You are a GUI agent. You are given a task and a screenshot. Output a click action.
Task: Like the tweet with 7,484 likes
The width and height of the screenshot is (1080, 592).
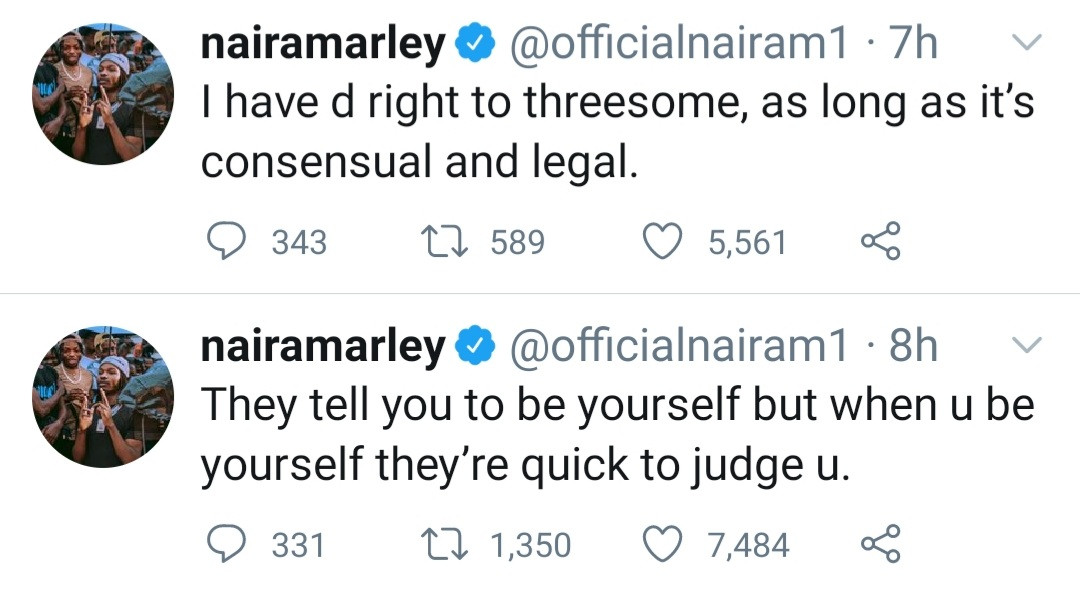(x=663, y=545)
